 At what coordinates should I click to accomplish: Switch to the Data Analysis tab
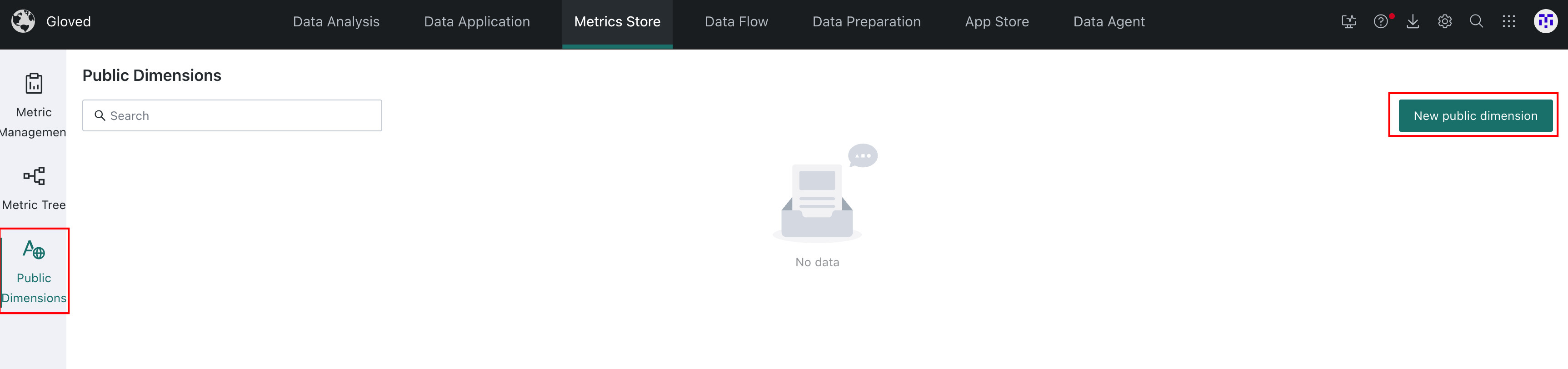pos(336,22)
